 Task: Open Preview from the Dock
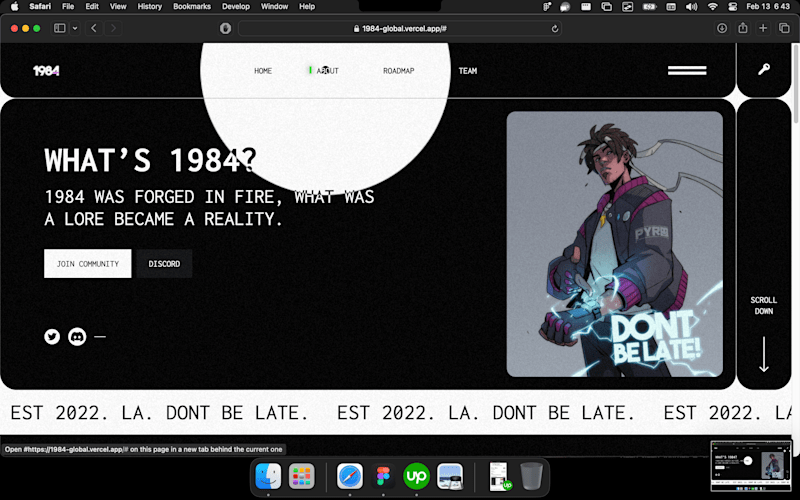coord(450,476)
